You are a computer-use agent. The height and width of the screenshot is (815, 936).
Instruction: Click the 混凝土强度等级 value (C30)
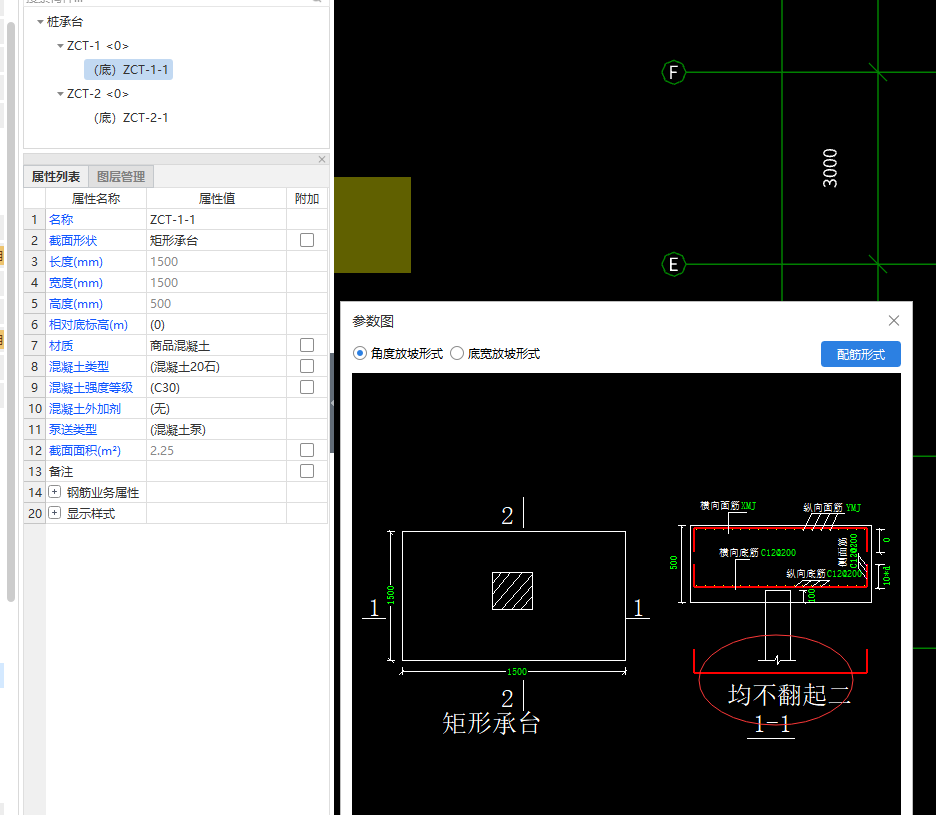click(216, 387)
